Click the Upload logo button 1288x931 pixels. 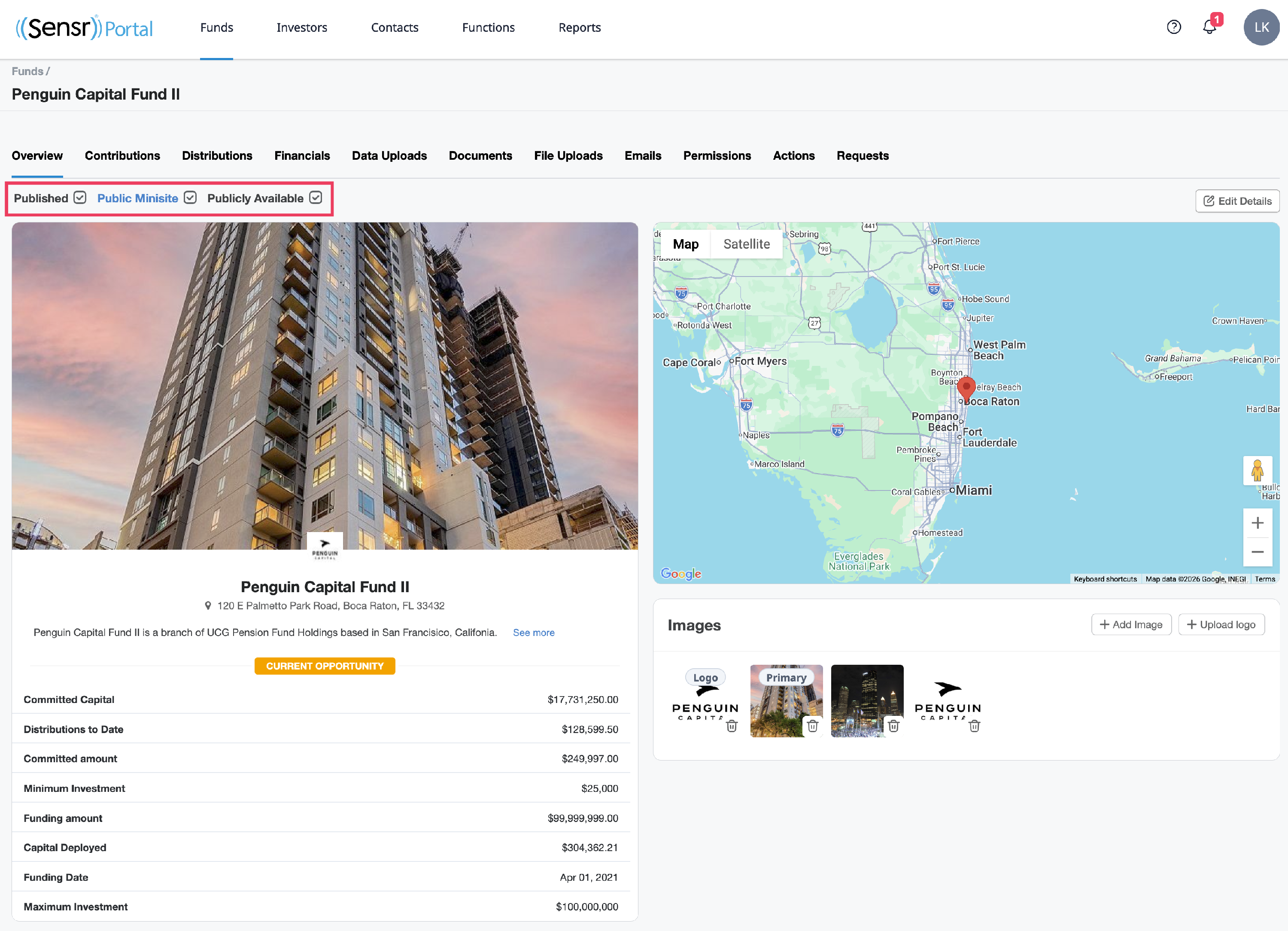click(x=1221, y=624)
